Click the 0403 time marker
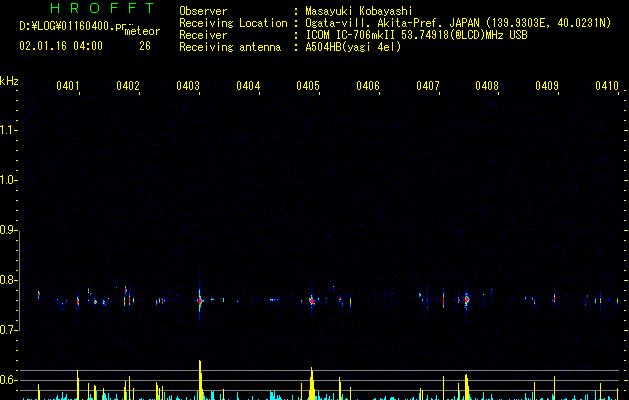 click(x=188, y=86)
